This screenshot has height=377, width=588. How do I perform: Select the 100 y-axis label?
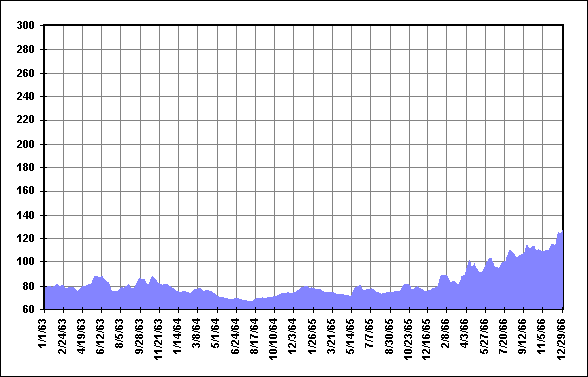26,262
